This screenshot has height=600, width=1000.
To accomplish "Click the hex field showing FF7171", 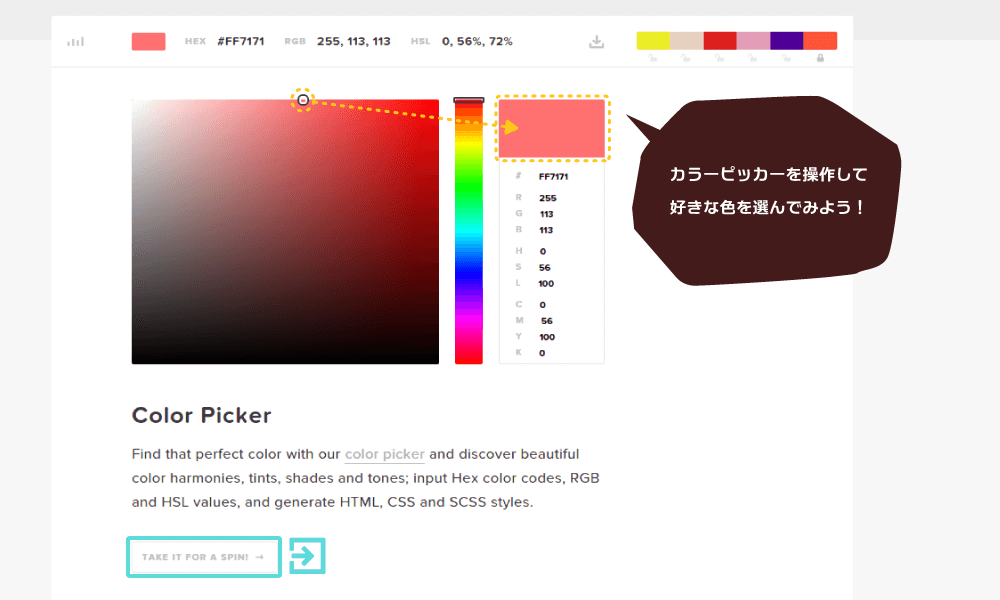I will click(x=553, y=177).
